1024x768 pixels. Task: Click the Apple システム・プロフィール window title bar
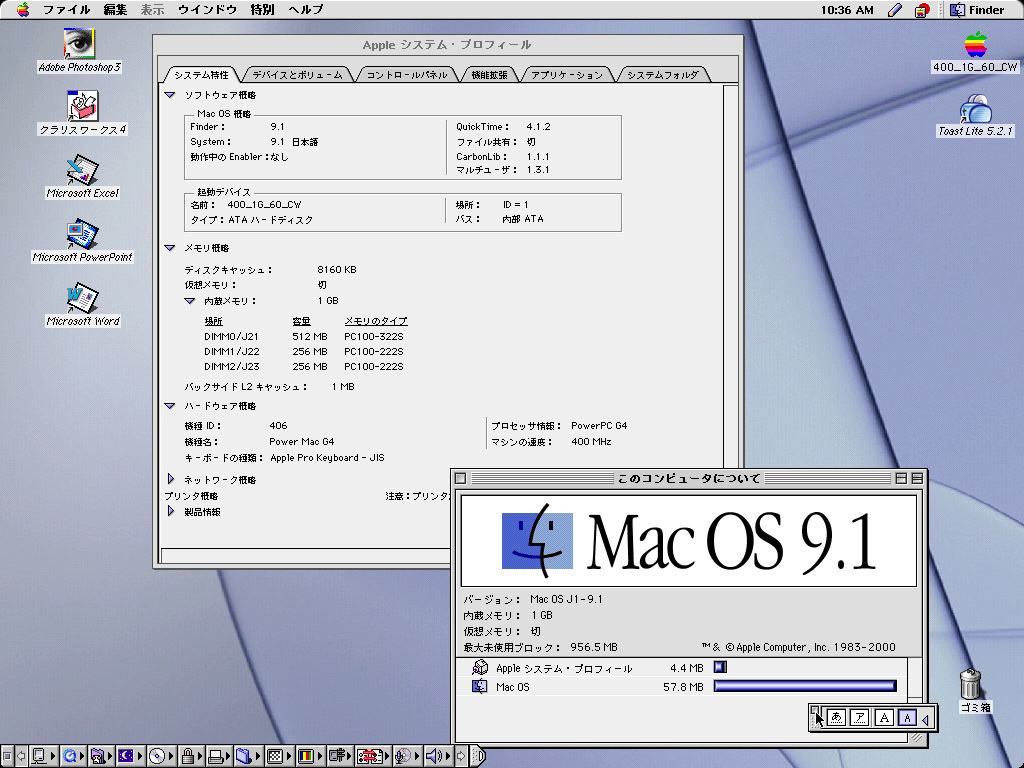(447, 44)
